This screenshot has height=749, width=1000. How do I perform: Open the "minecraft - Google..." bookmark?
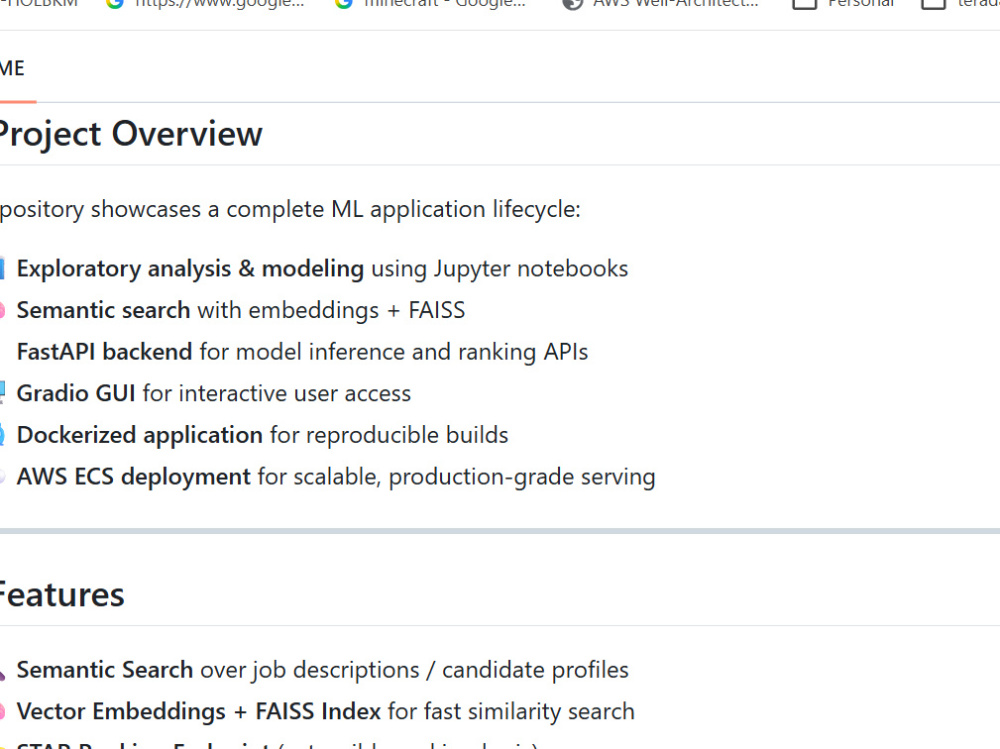[x=430, y=3]
